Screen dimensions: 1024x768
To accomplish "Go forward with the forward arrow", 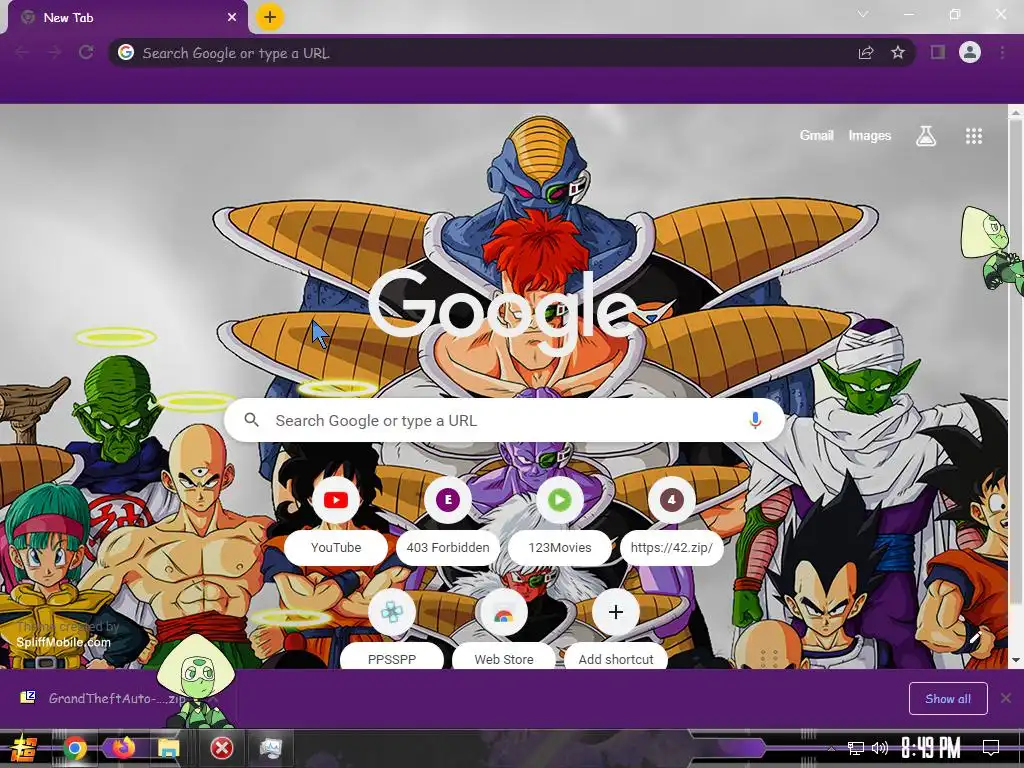I will click(54, 52).
